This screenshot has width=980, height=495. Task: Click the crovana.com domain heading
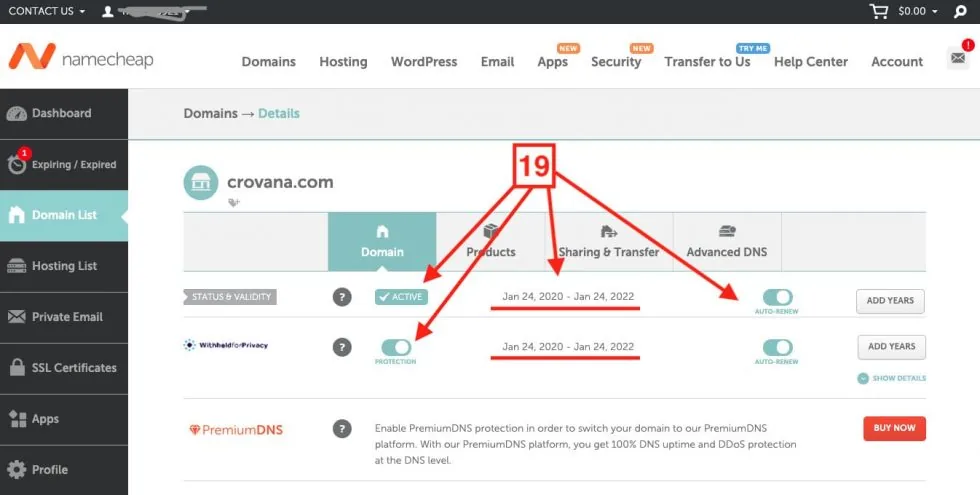(x=280, y=182)
